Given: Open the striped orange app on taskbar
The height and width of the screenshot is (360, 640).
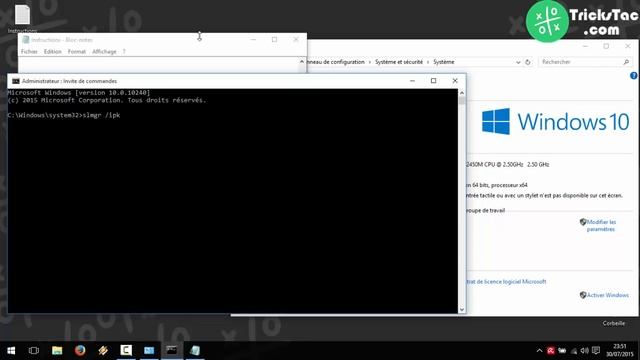Looking at the screenshot, I should tap(103, 351).
